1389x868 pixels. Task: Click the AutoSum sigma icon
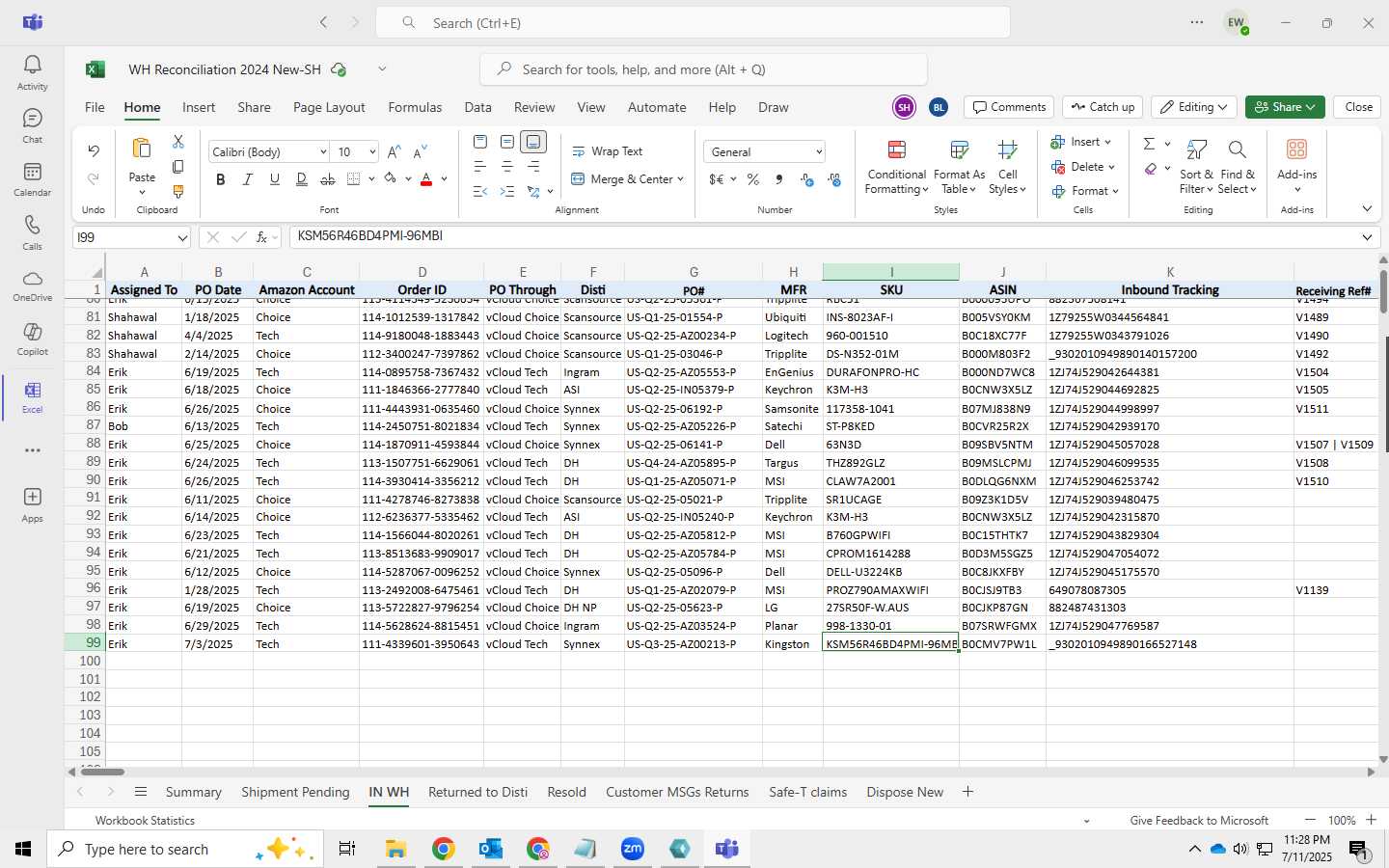[1149, 144]
